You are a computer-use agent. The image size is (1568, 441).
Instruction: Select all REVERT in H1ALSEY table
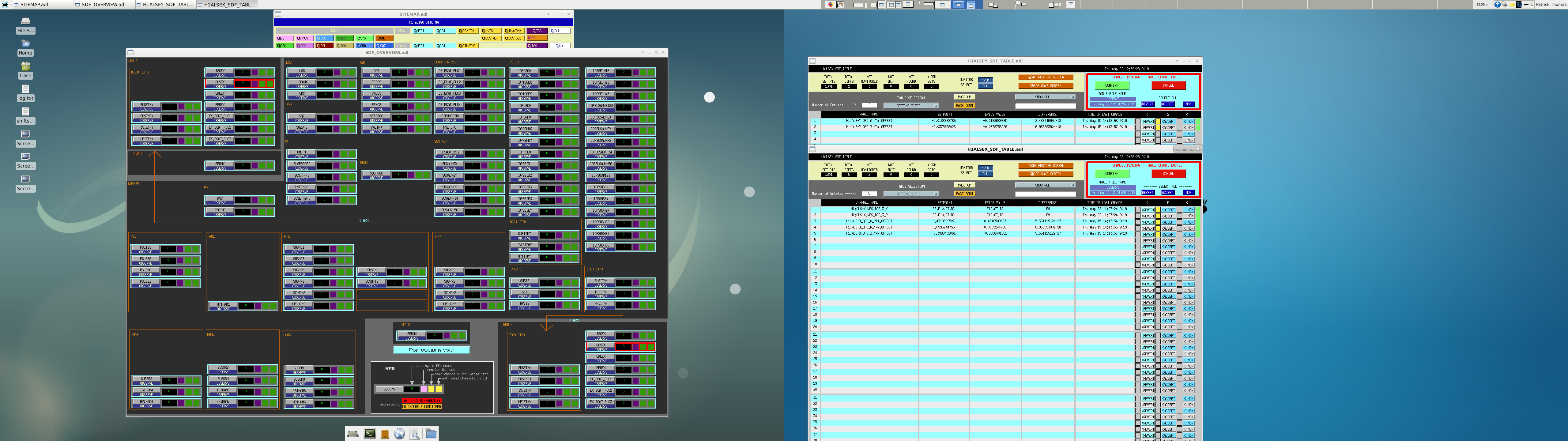[x=1148, y=104]
